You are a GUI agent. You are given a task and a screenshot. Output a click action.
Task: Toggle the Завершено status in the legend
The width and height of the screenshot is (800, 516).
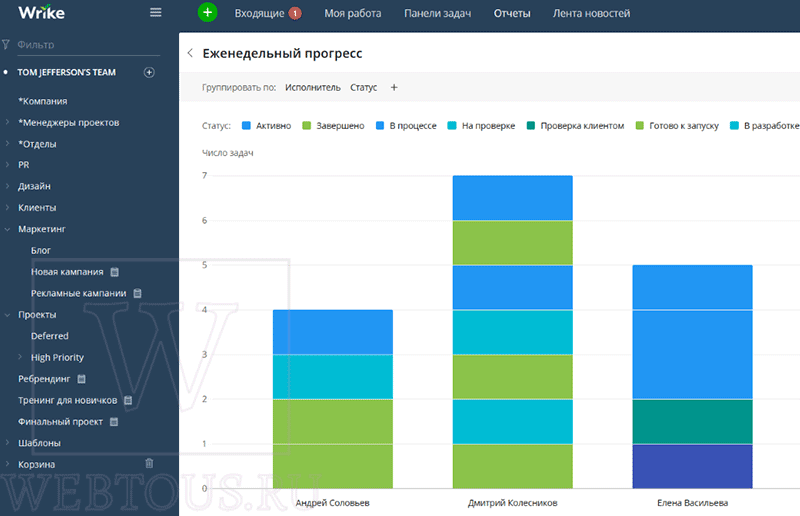click(334, 126)
